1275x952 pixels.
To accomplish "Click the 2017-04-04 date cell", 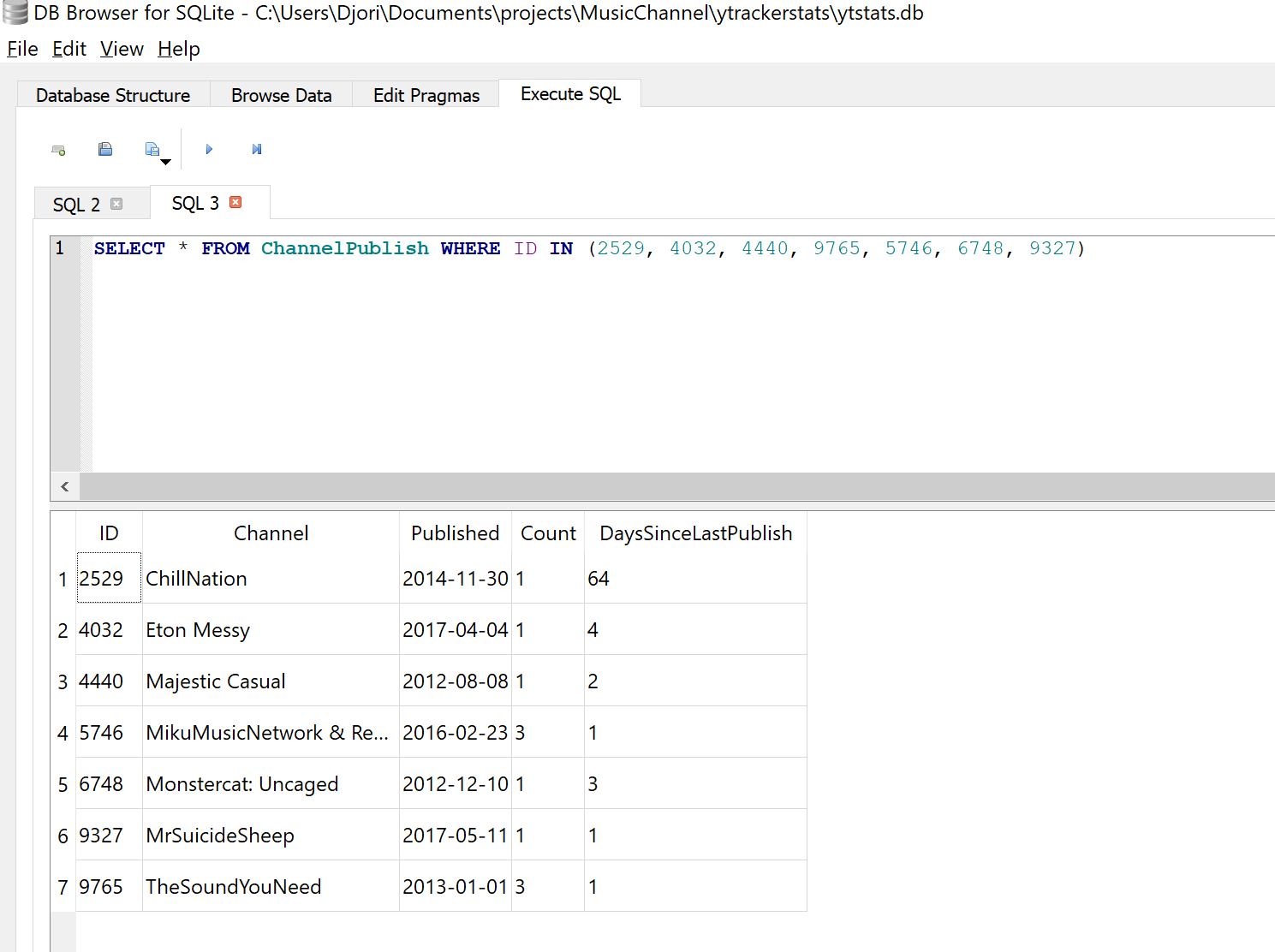I will [x=456, y=630].
